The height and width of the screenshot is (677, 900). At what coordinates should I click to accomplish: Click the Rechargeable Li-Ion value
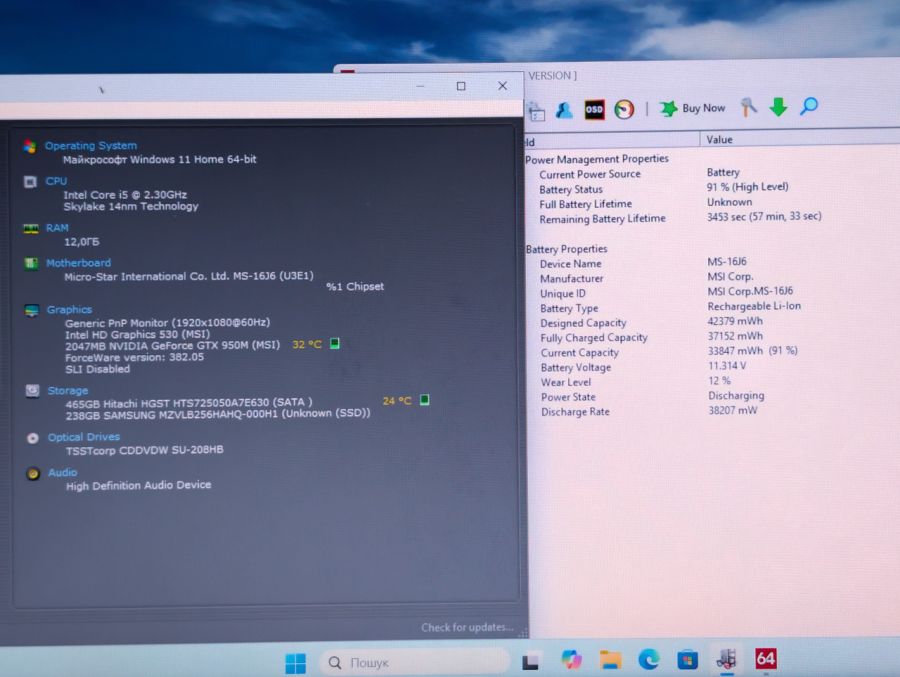click(x=754, y=306)
